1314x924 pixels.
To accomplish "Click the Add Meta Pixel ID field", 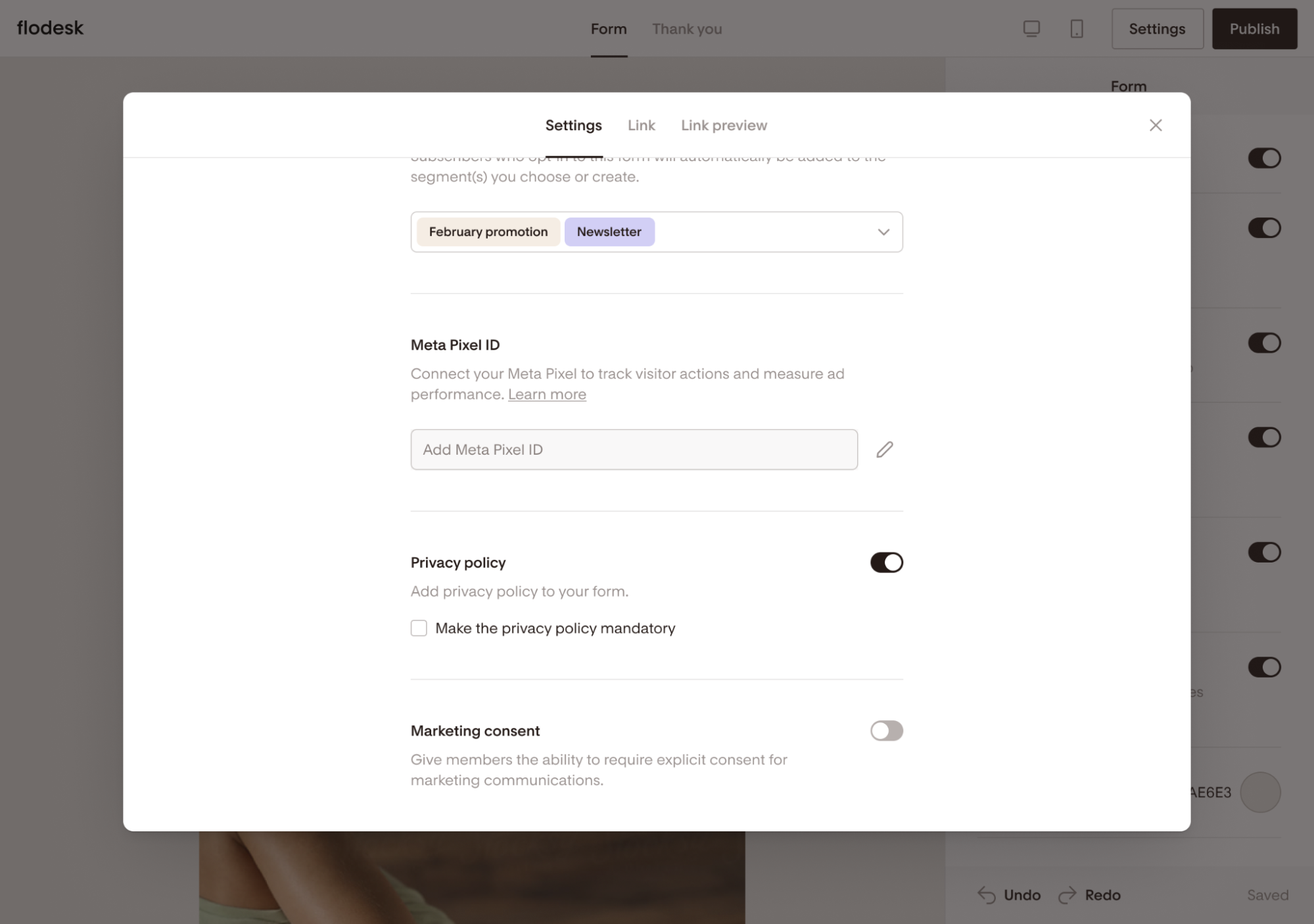I will point(633,450).
